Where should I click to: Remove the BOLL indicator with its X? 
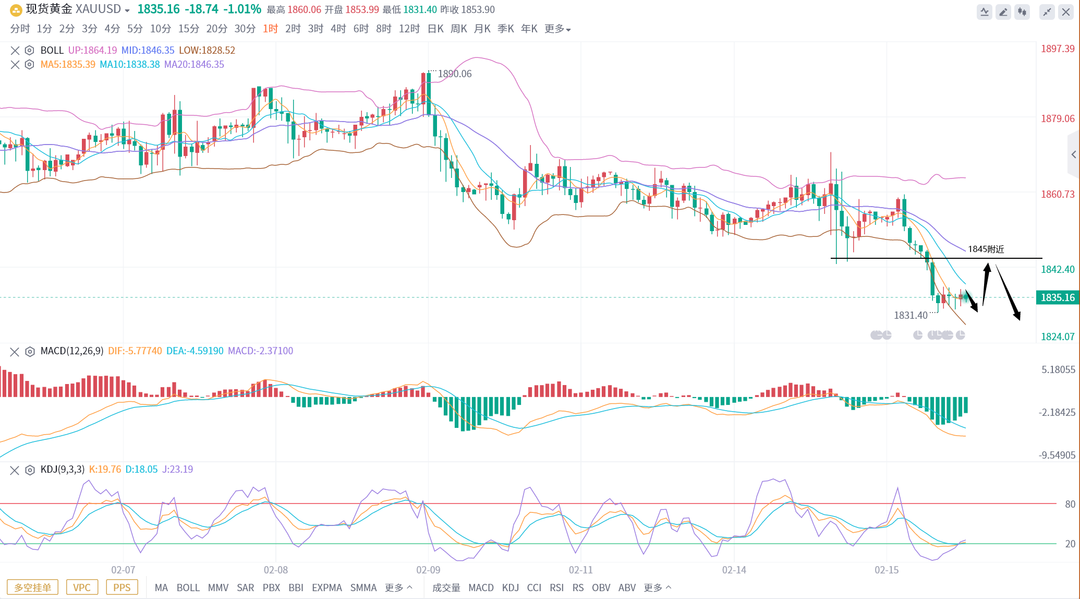tap(14, 50)
